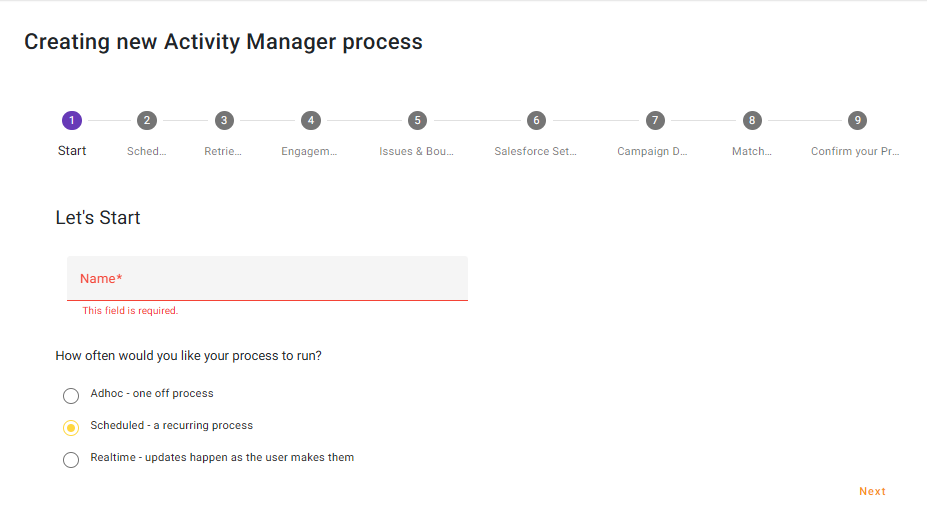The height and width of the screenshot is (530, 927).
Task: Switch to the Engagement step label
Action: pyautogui.click(x=309, y=152)
